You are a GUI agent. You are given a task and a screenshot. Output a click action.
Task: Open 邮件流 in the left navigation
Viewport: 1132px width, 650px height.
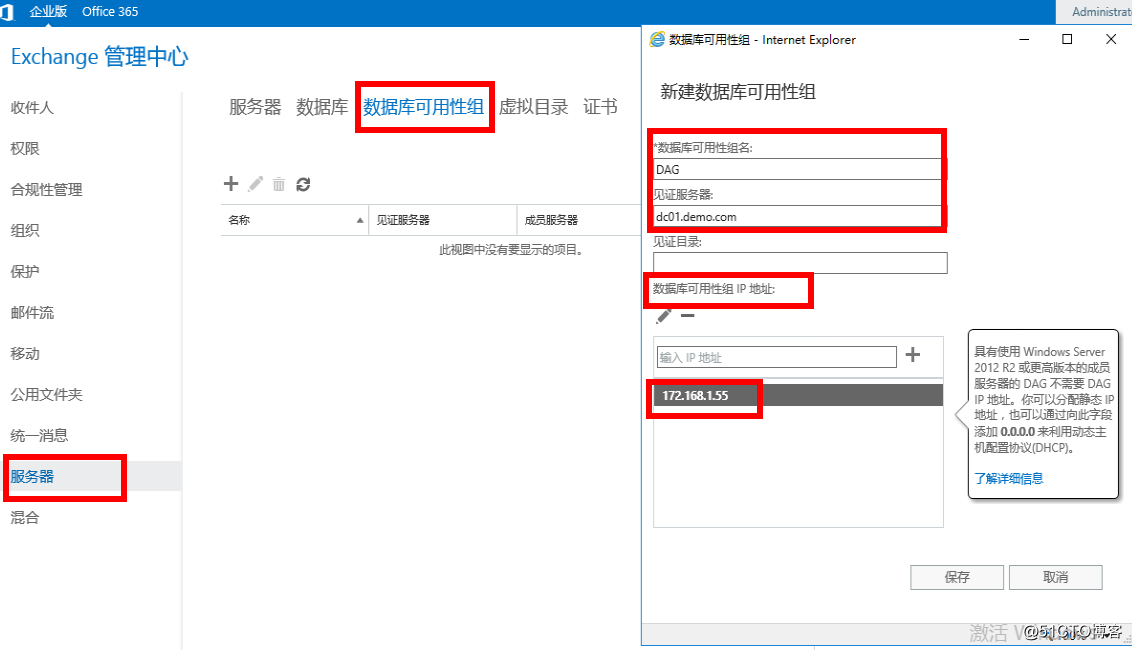(32, 313)
